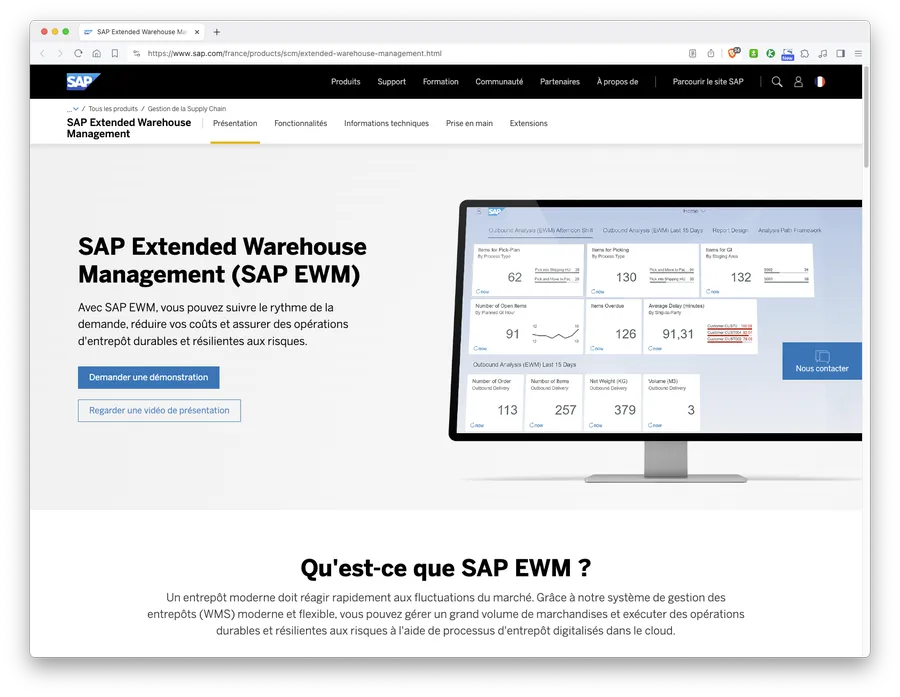Click the extension icon with New badge
Viewport: 900px width, 697px height.
[788, 54]
